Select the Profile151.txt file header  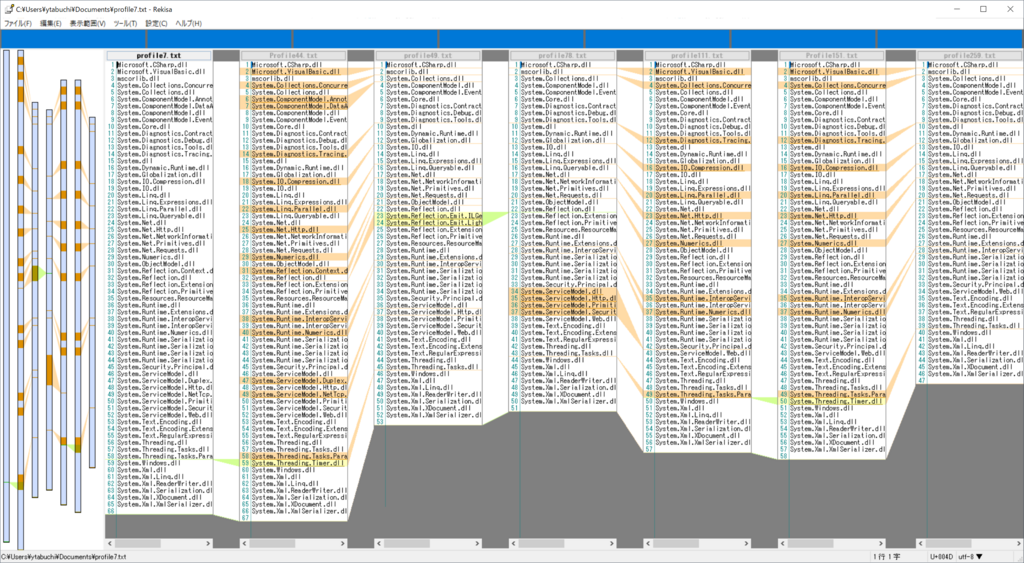832,56
